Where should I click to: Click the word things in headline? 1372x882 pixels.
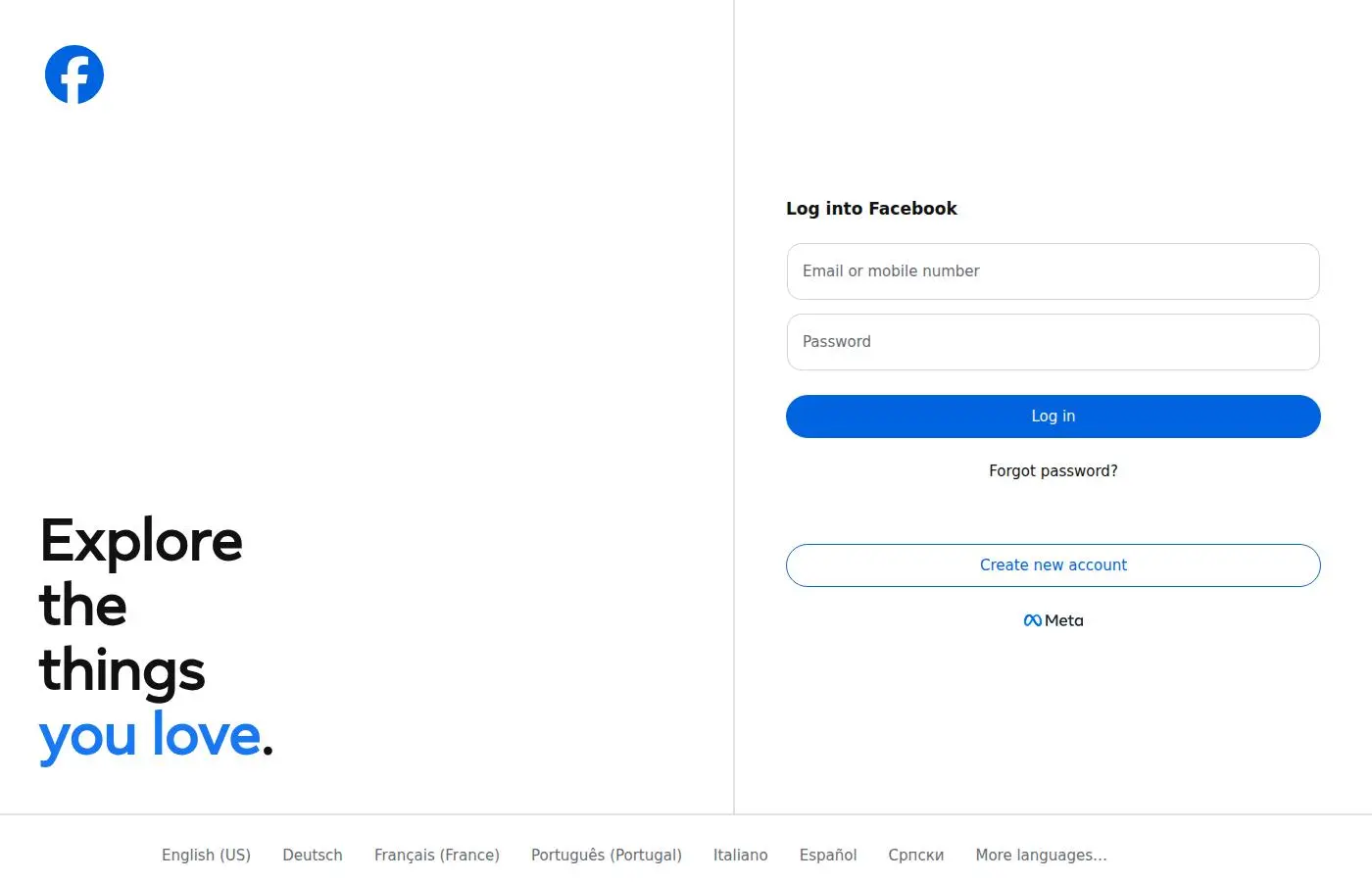(x=122, y=672)
